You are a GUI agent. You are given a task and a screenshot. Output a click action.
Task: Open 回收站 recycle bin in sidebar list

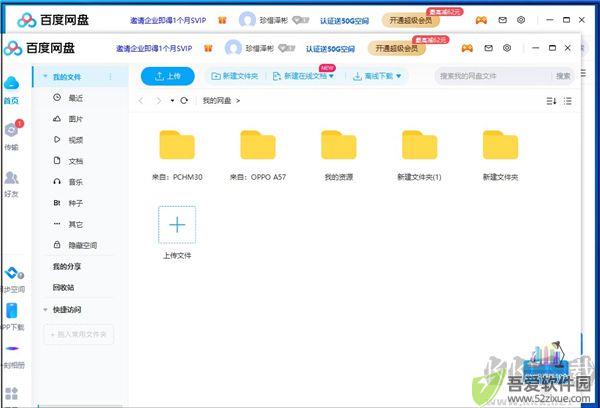pyautogui.click(x=64, y=287)
